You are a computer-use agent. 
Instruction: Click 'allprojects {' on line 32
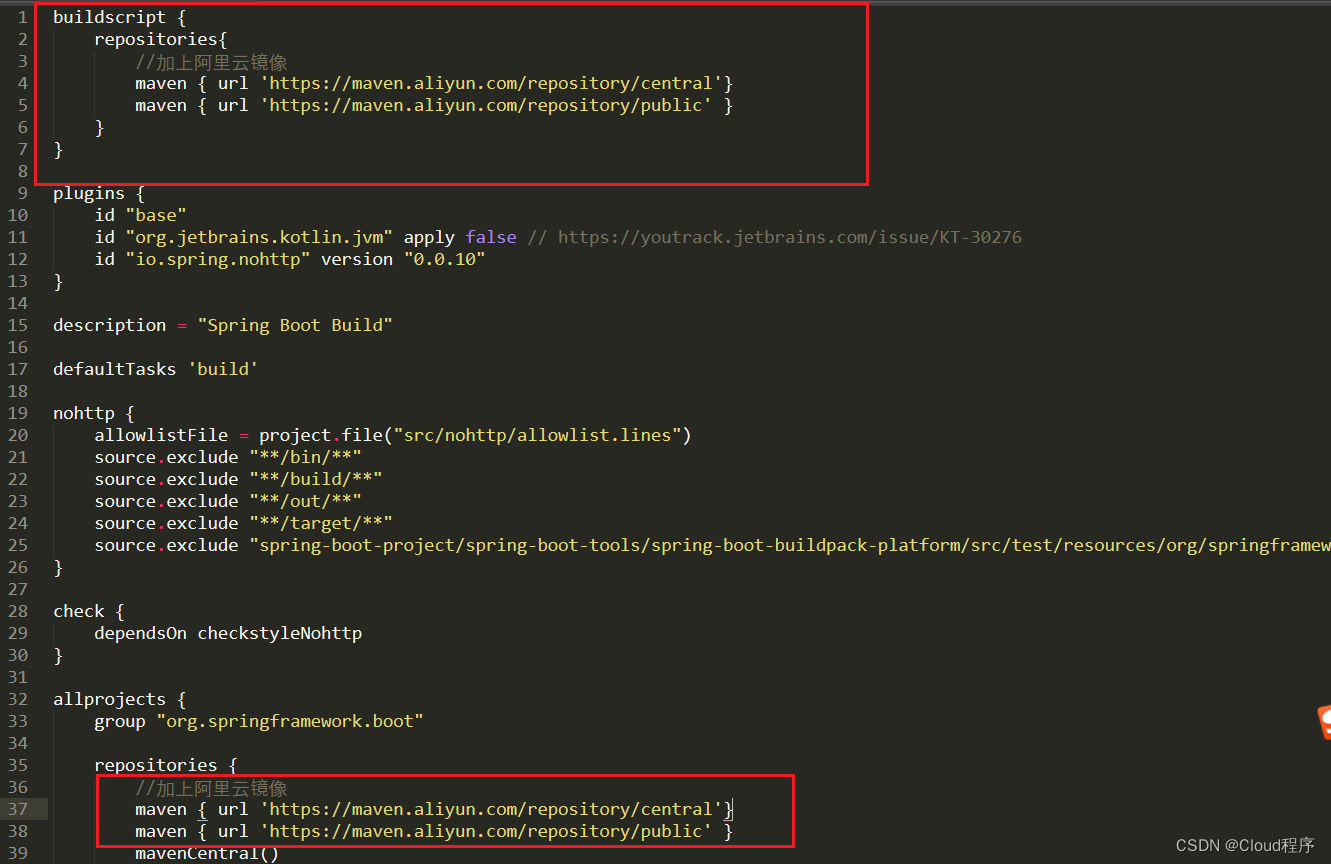click(120, 699)
